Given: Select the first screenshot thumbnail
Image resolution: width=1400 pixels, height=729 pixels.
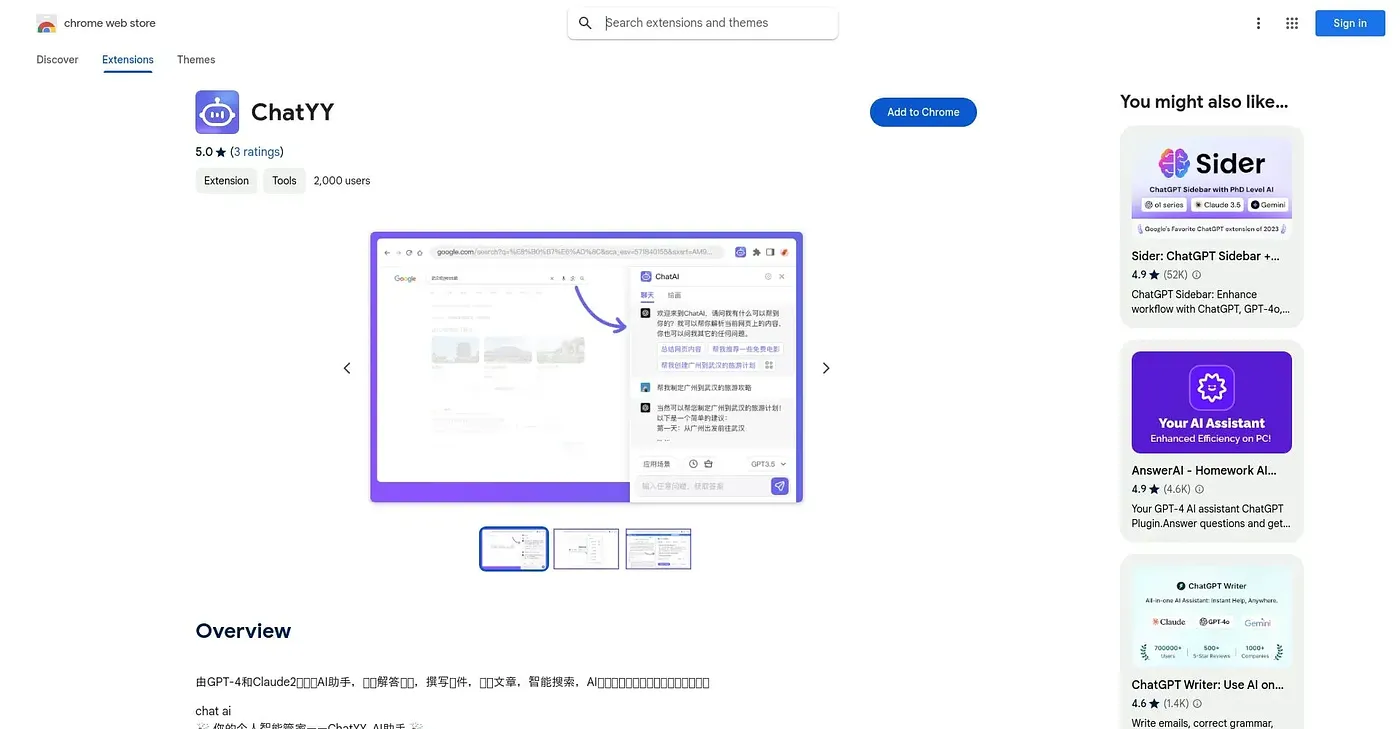Looking at the screenshot, I should 514,549.
